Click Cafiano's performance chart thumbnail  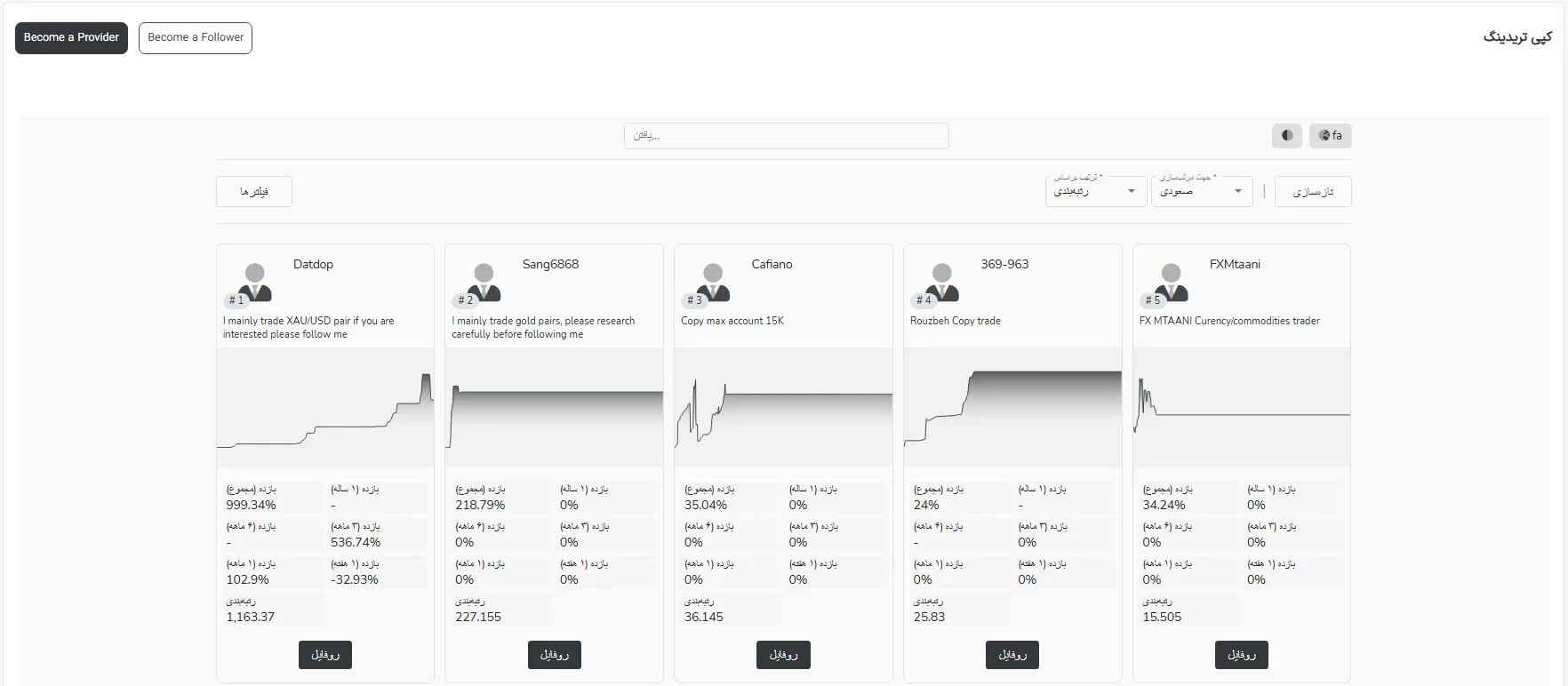[x=783, y=408]
